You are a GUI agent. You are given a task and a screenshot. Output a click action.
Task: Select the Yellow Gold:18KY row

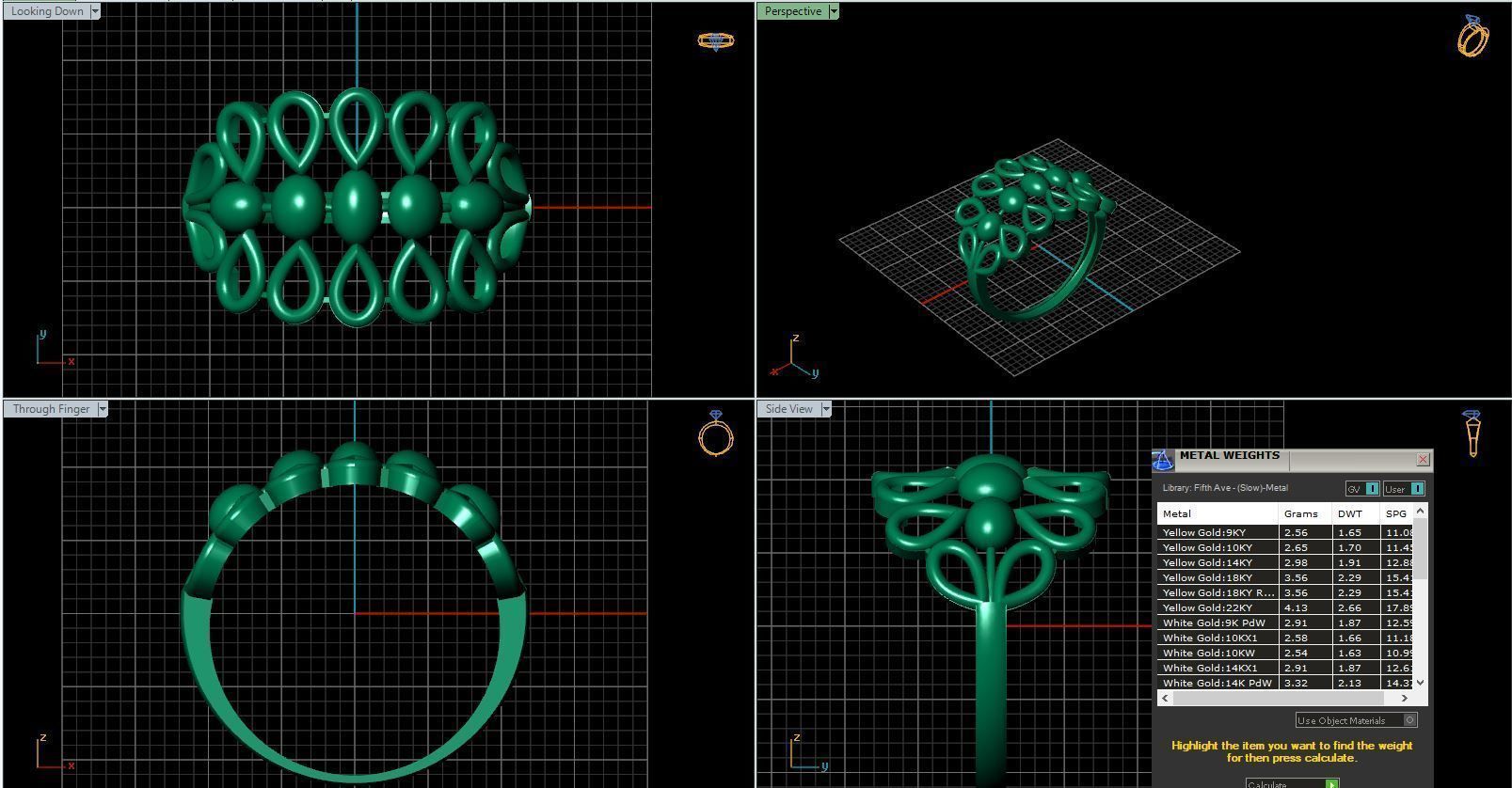click(1285, 577)
